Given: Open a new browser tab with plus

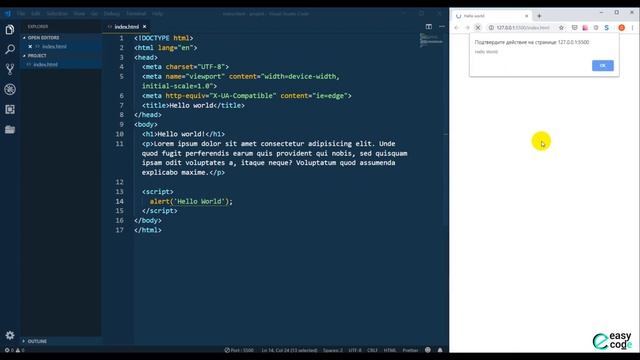Looking at the screenshot, I should (539, 16).
